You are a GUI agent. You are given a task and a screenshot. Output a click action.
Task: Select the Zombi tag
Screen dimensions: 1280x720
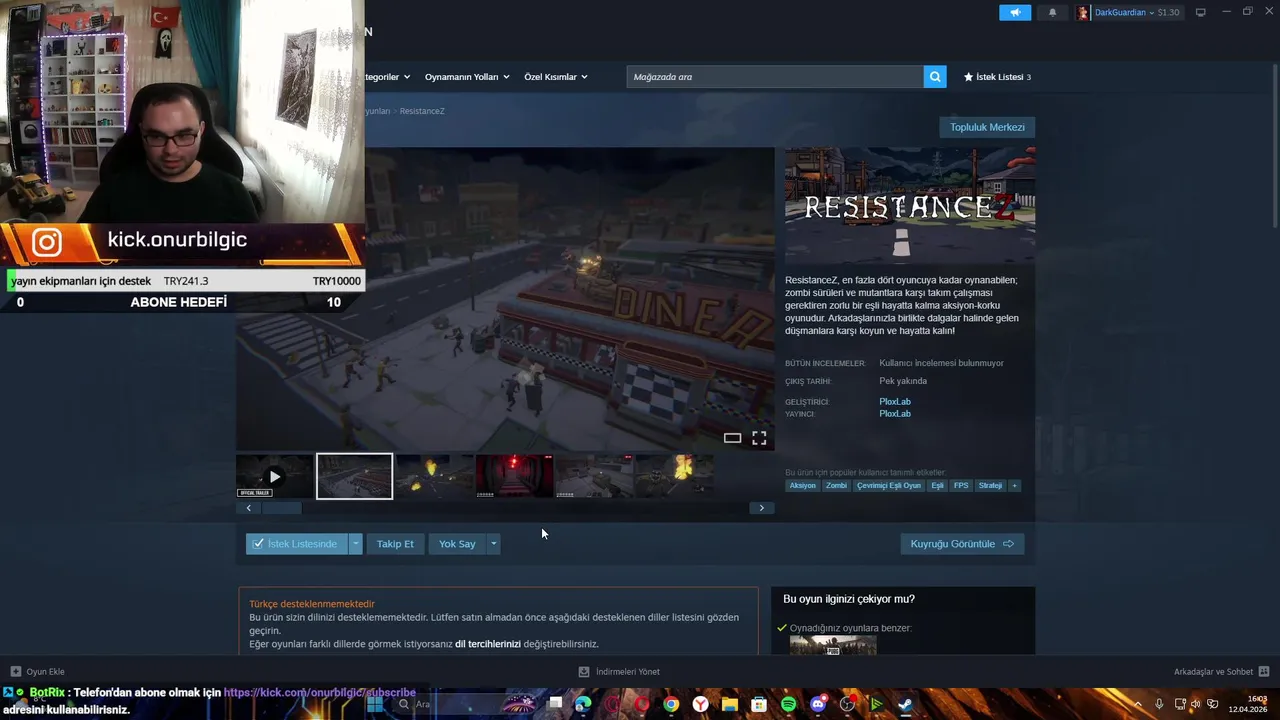836,486
